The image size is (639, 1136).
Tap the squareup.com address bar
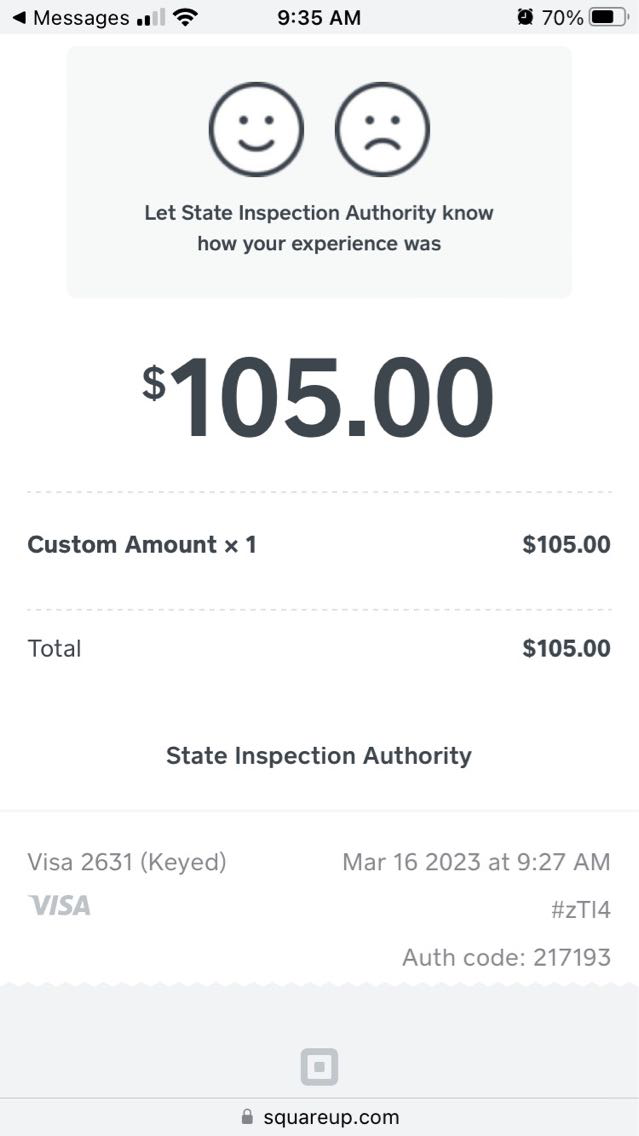point(330,1118)
